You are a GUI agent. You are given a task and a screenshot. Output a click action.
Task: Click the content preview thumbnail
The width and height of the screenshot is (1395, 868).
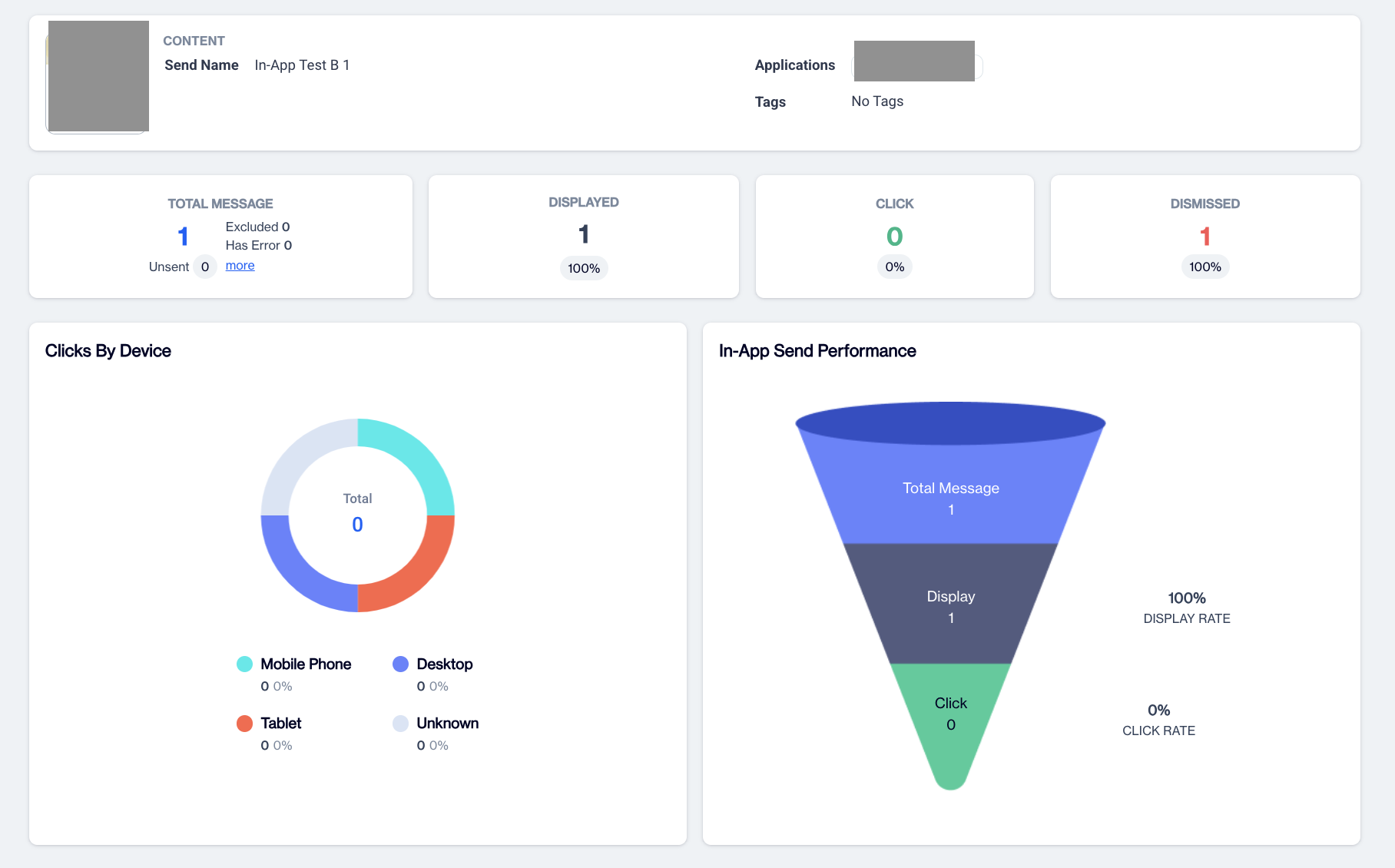98,76
